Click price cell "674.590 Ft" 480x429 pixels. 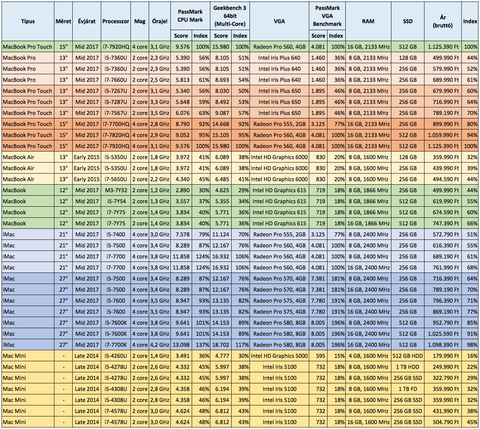(443, 212)
